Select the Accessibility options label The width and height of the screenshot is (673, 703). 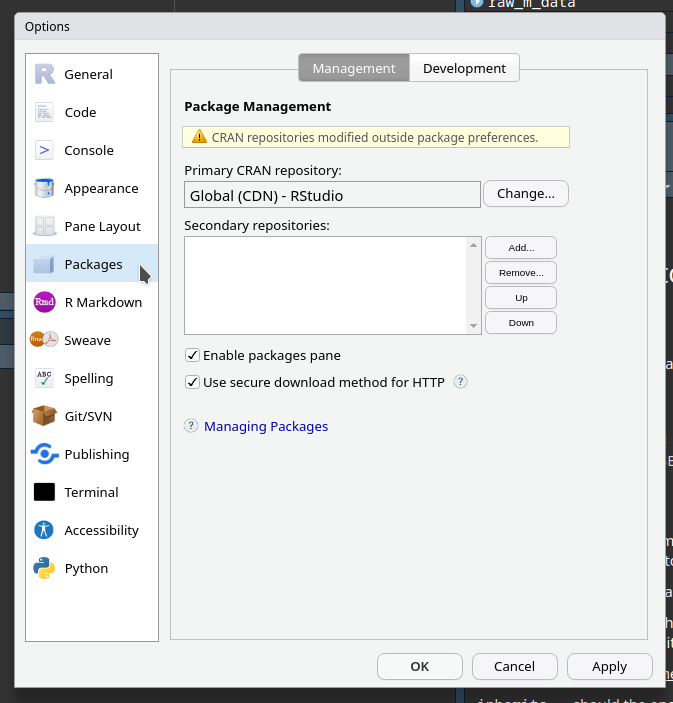[x=102, y=531]
